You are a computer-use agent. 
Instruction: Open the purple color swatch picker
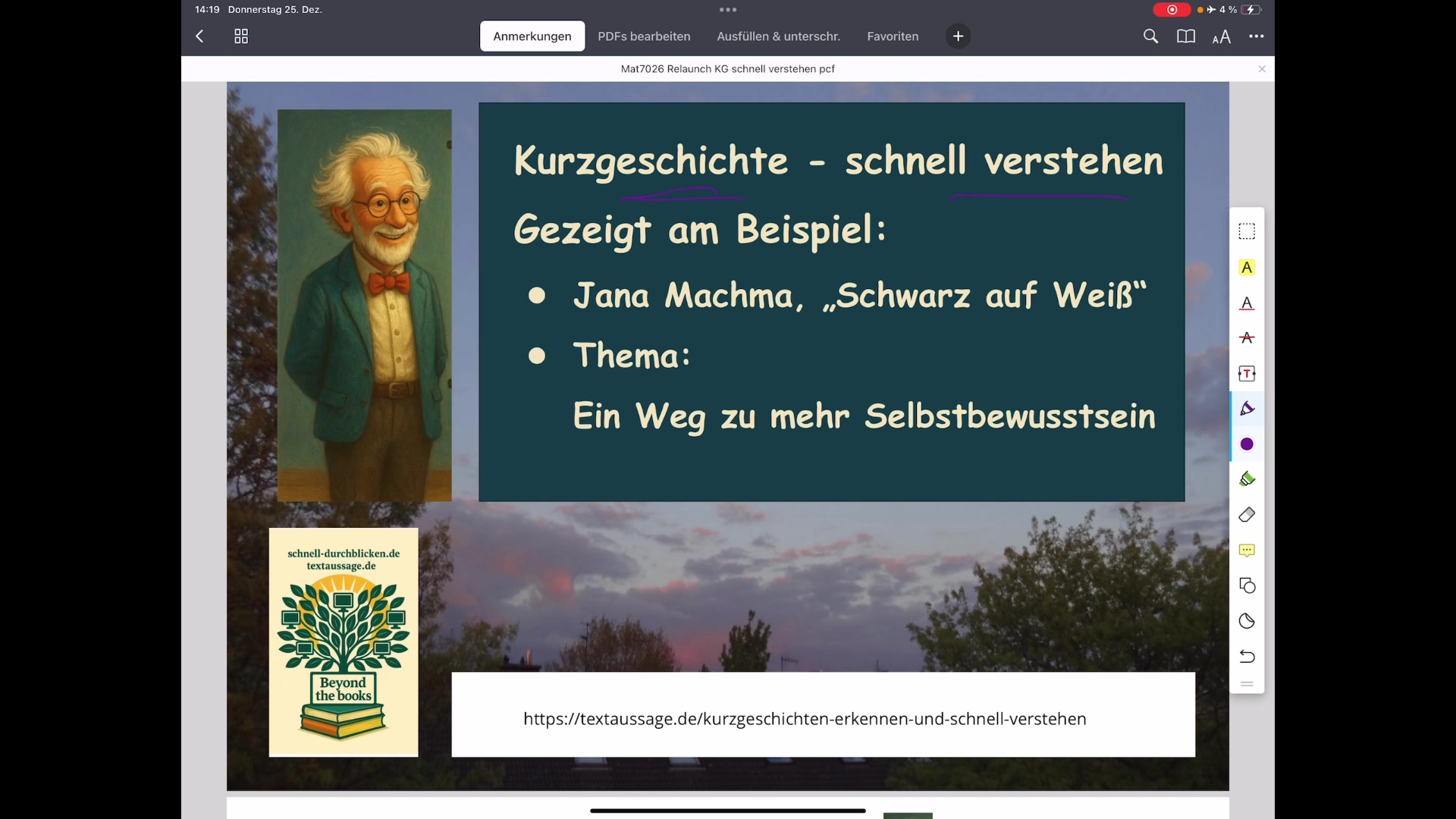[x=1247, y=444]
